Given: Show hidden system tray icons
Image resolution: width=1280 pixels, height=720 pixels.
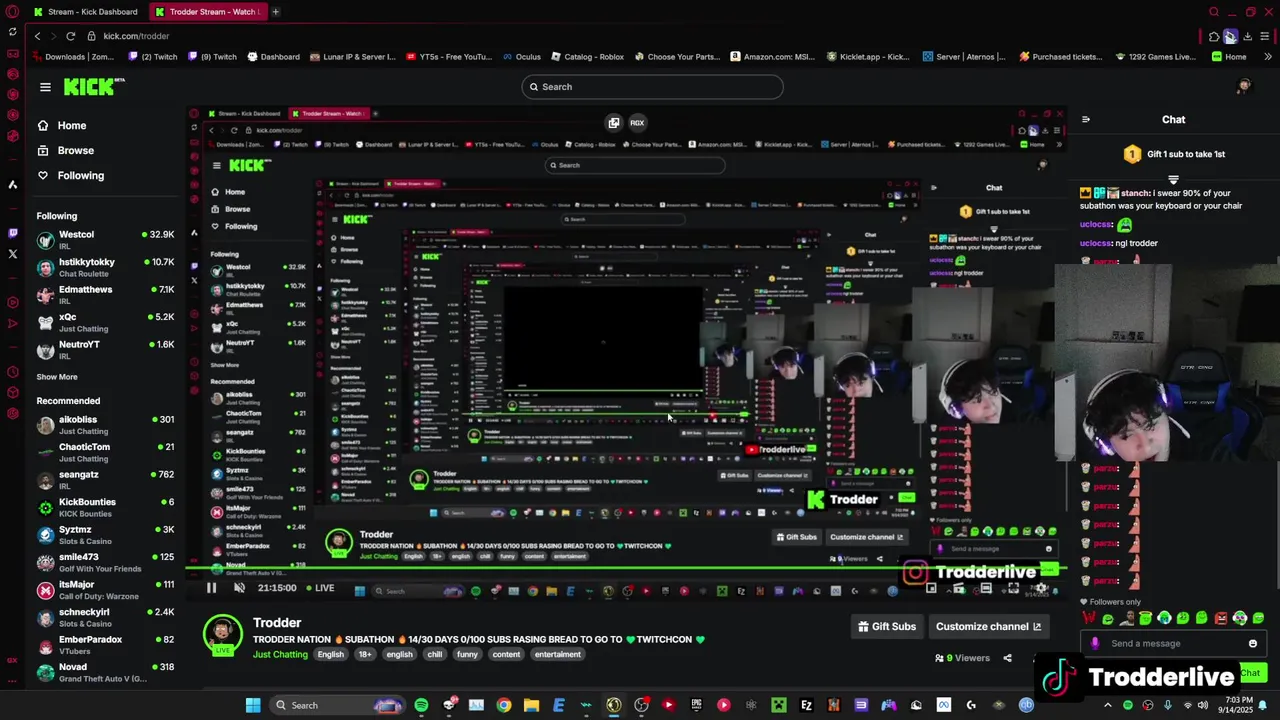Looking at the screenshot, I should pyautogui.click(x=1107, y=705).
